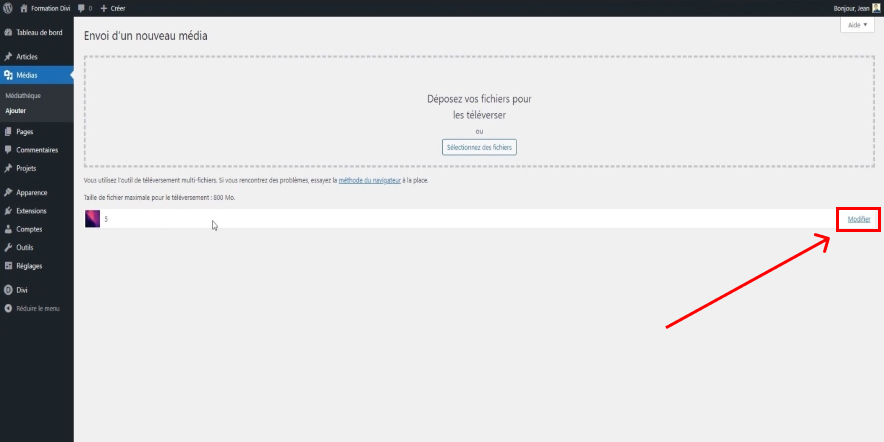
Task: Click the heading Envoi d'un nouveau média
Action: click(145, 36)
